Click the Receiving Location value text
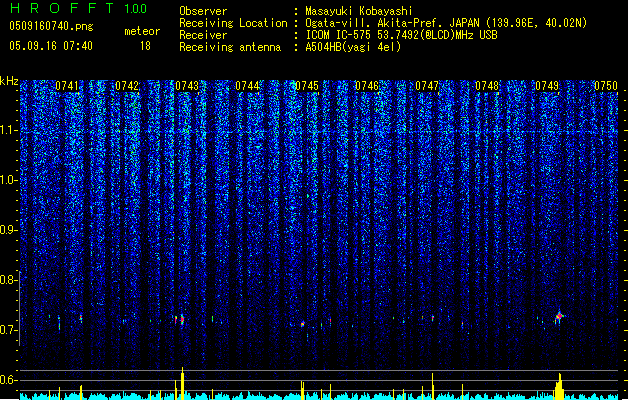This screenshot has height=400, width=629. click(x=446, y=23)
